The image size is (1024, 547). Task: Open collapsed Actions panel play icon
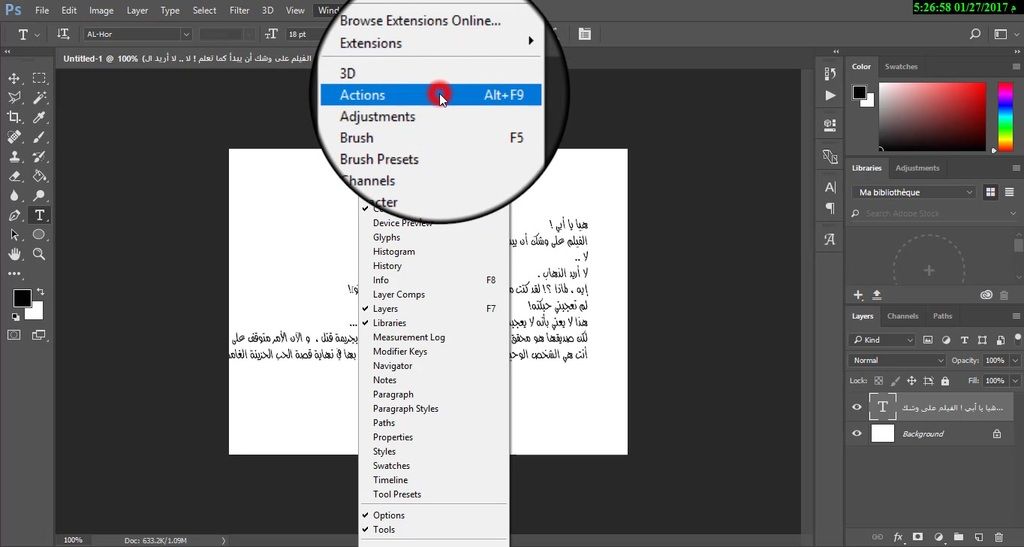[830, 96]
